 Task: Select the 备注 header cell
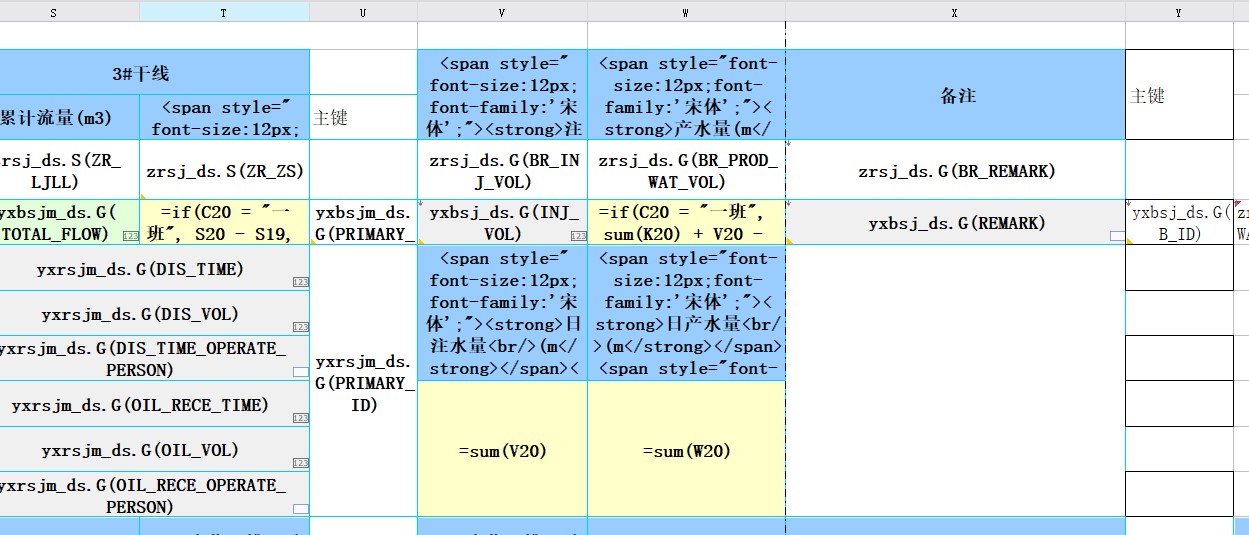955,96
